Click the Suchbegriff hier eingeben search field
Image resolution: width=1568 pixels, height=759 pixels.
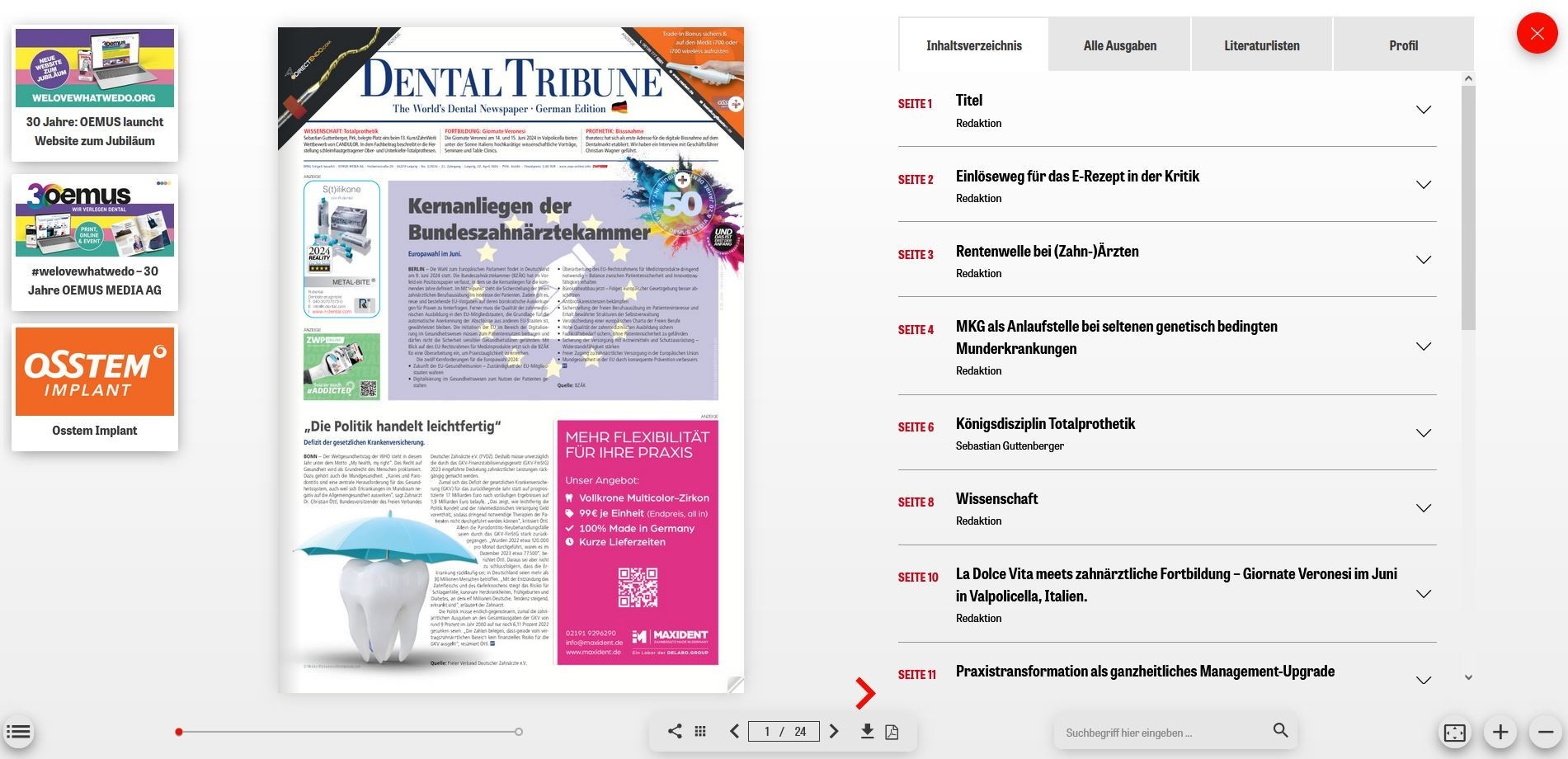(x=1163, y=733)
